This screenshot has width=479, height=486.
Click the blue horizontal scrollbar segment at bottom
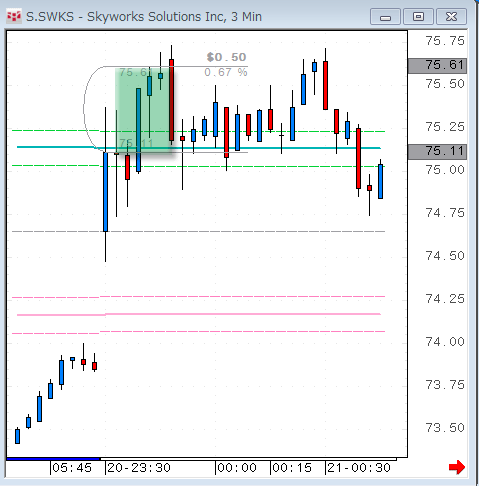(x=53, y=459)
